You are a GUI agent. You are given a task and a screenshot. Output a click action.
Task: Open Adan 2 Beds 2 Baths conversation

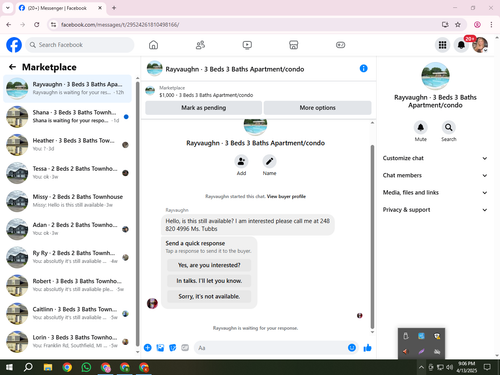68,229
